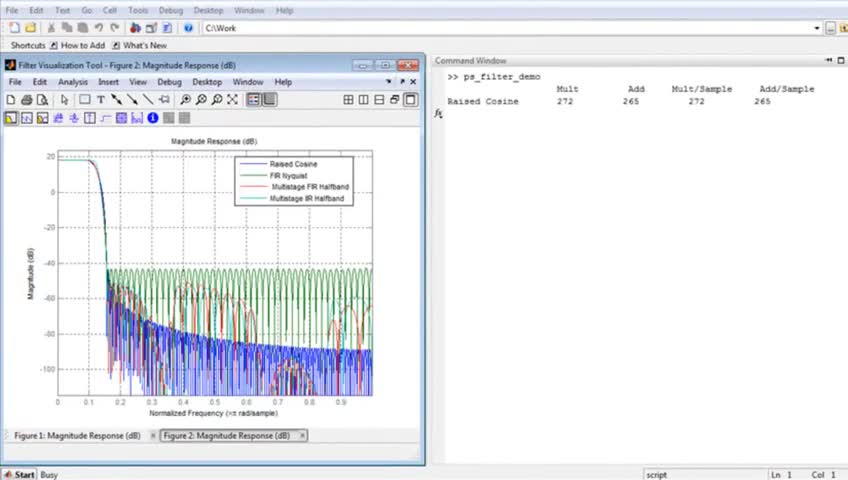This screenshot has height=480, width=848.
Task: Close Figure 1 tab with its x
Action: (x=153, y=435)
